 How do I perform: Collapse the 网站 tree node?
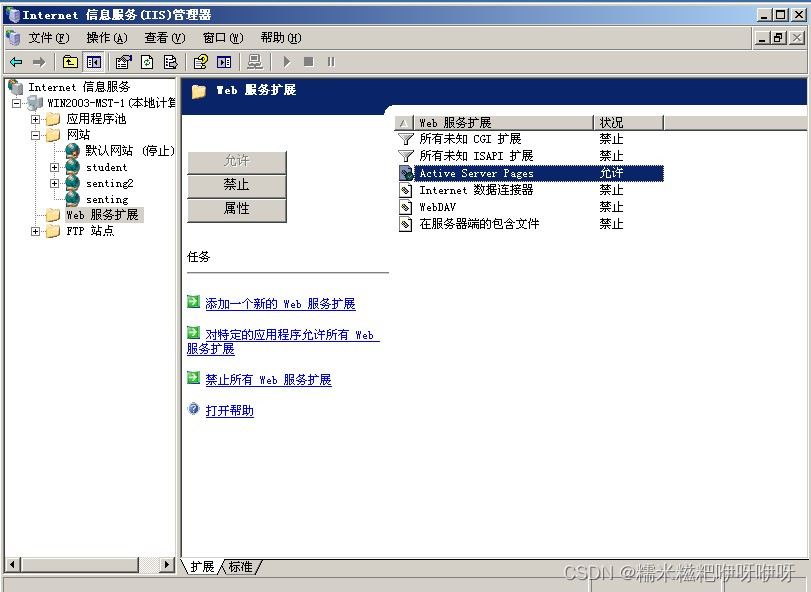[x=35, y=135]
